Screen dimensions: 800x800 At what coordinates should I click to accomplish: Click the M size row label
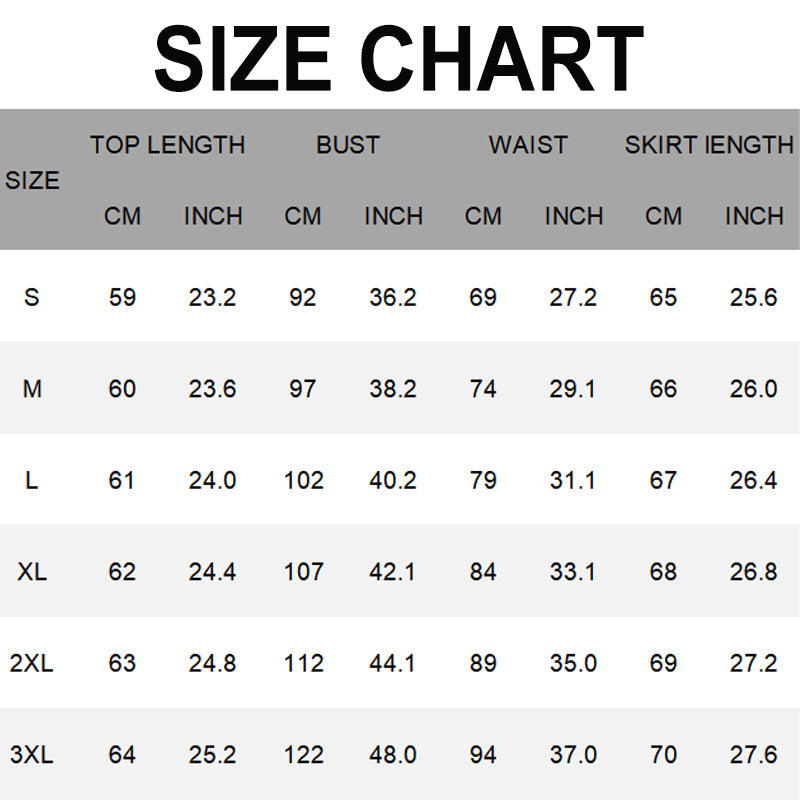pos(32,389)
